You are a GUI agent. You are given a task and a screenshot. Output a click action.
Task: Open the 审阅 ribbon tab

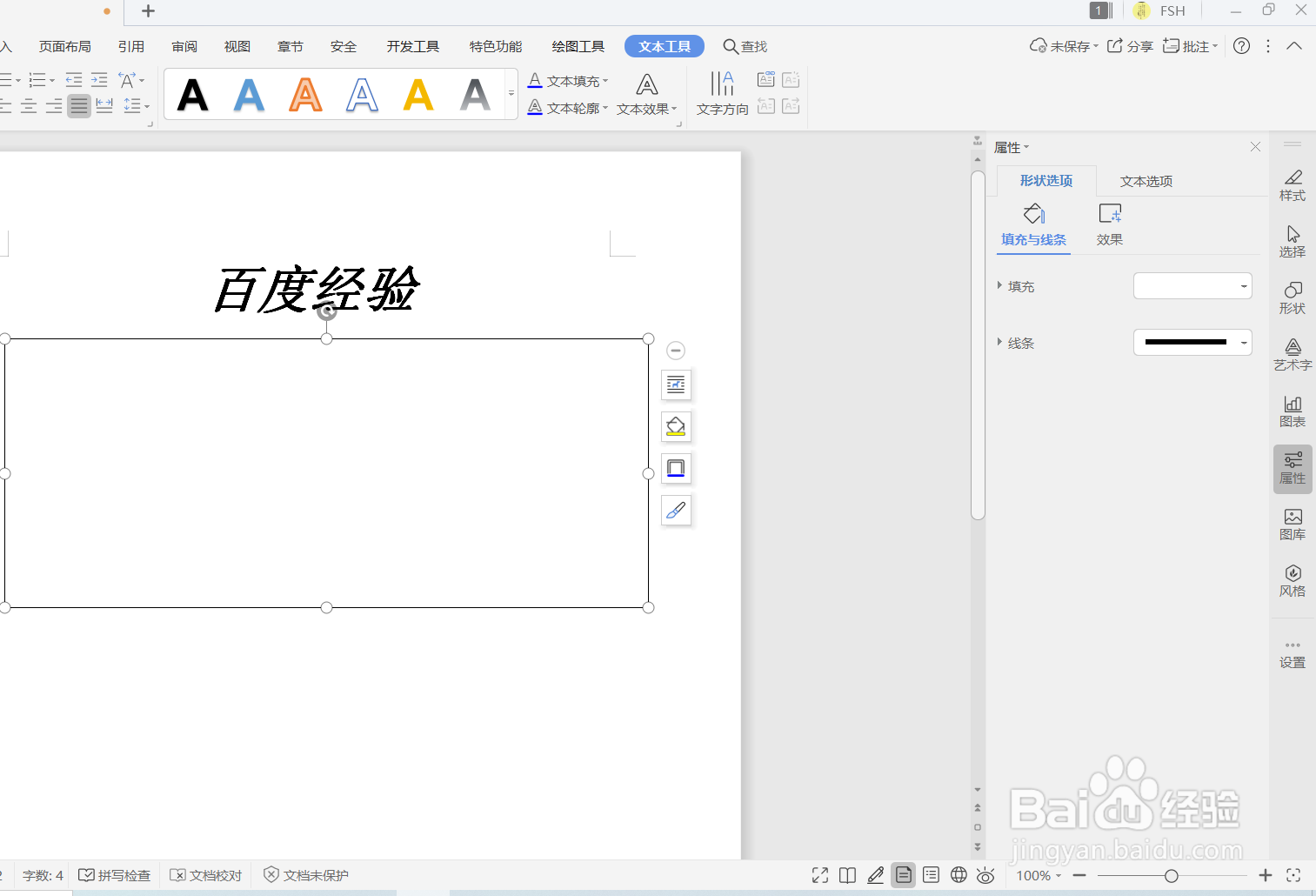pos(184,46)
